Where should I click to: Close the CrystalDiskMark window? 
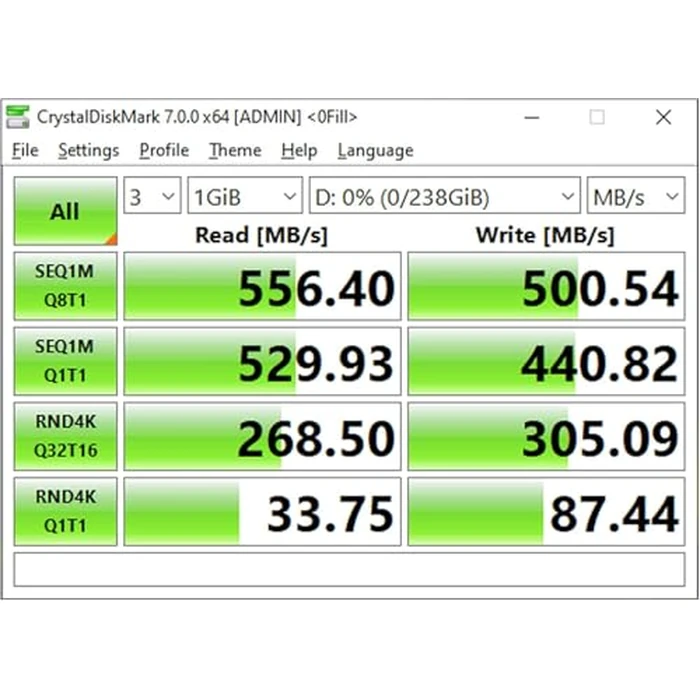click(x=663, y=117)
